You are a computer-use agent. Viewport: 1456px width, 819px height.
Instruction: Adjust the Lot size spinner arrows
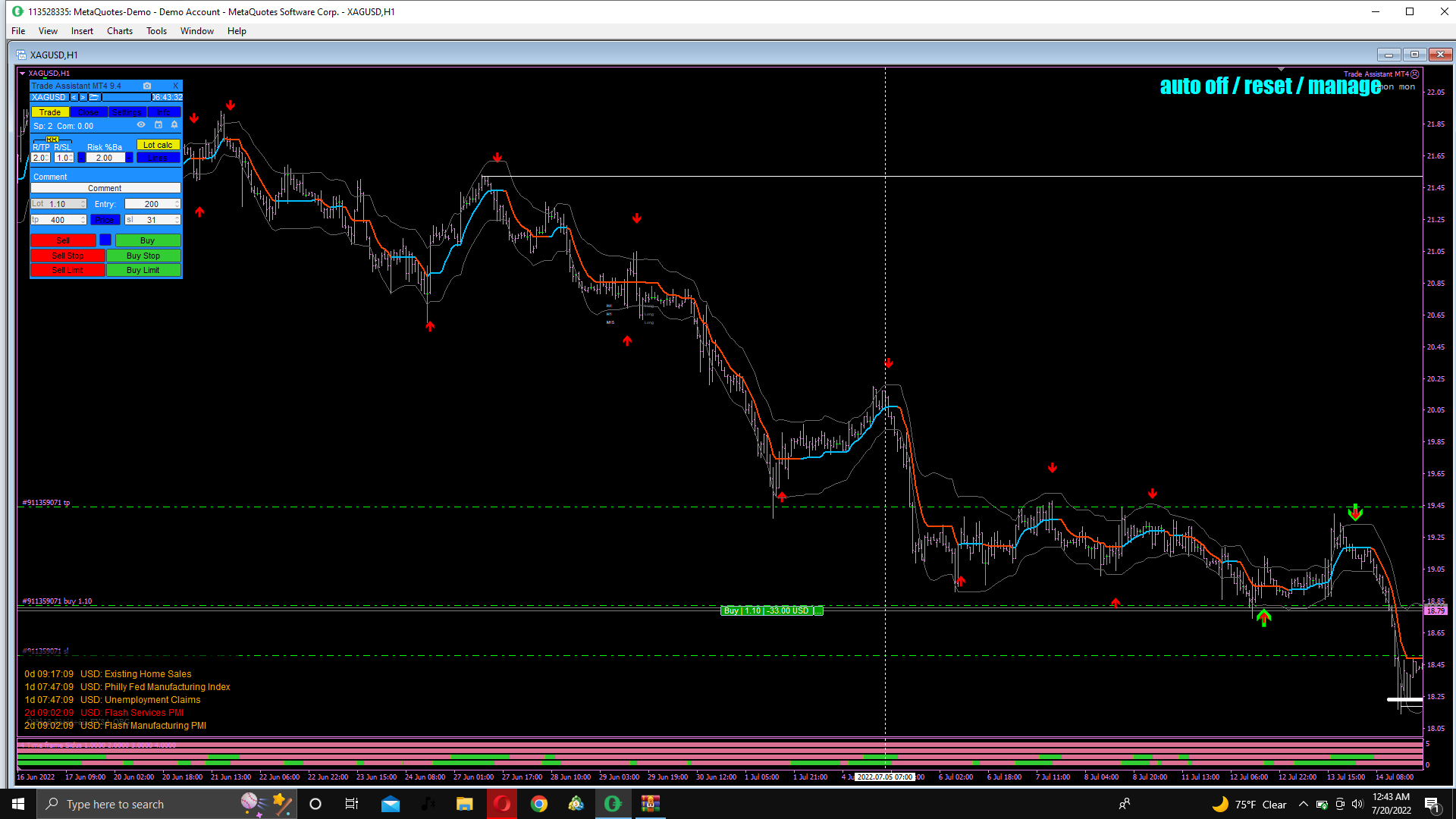83,204
